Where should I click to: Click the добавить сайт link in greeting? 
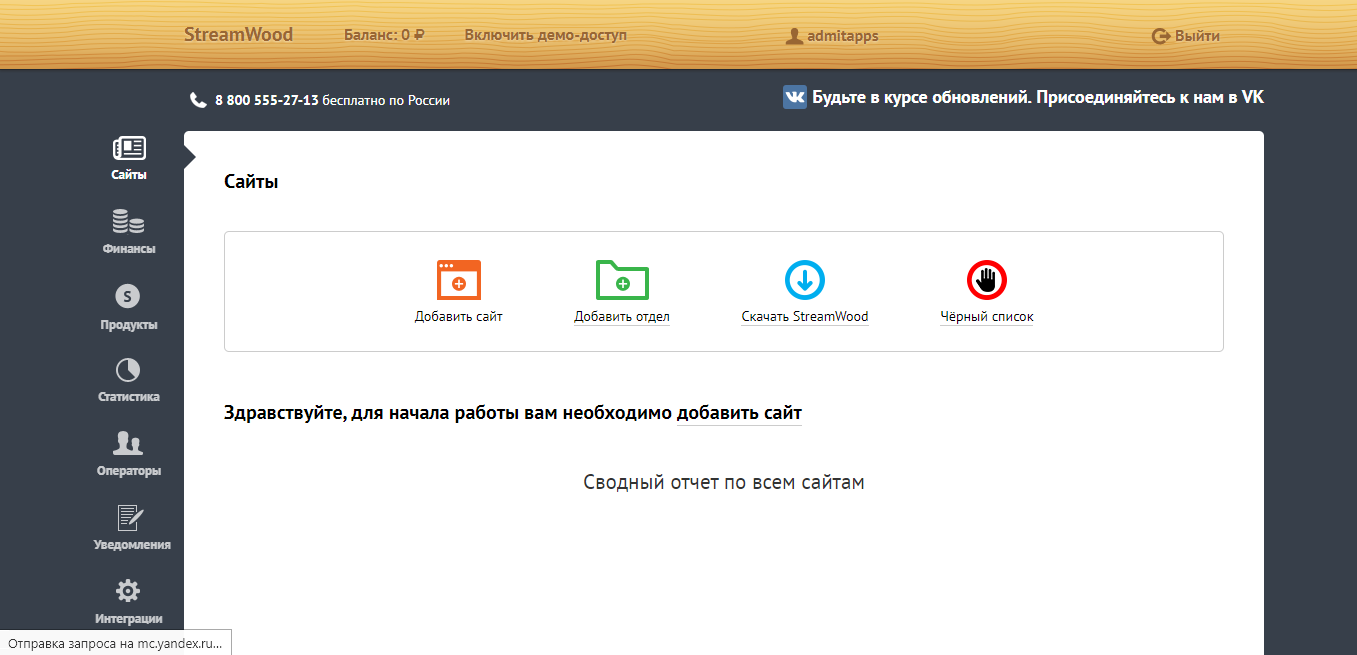(739, 413)
